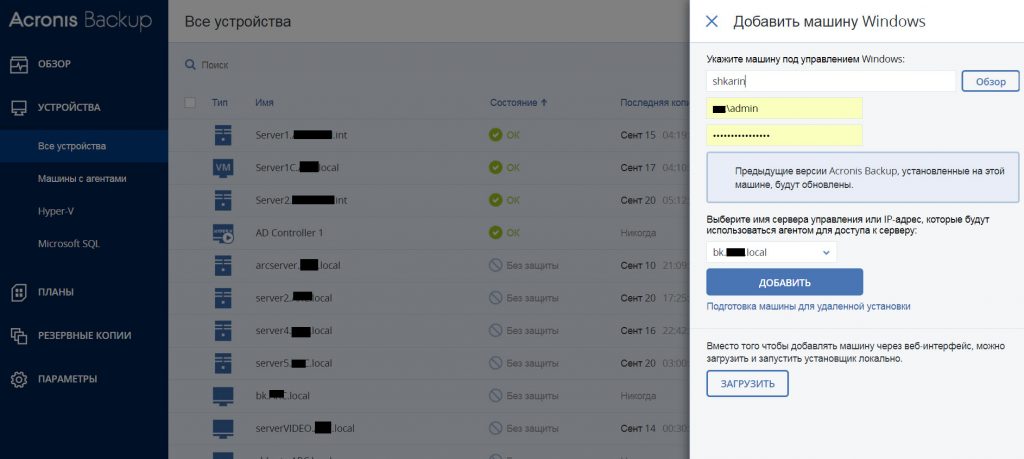
Task: Click the AD Controller 1 Hyper-V icon
Action: [223, 233]
